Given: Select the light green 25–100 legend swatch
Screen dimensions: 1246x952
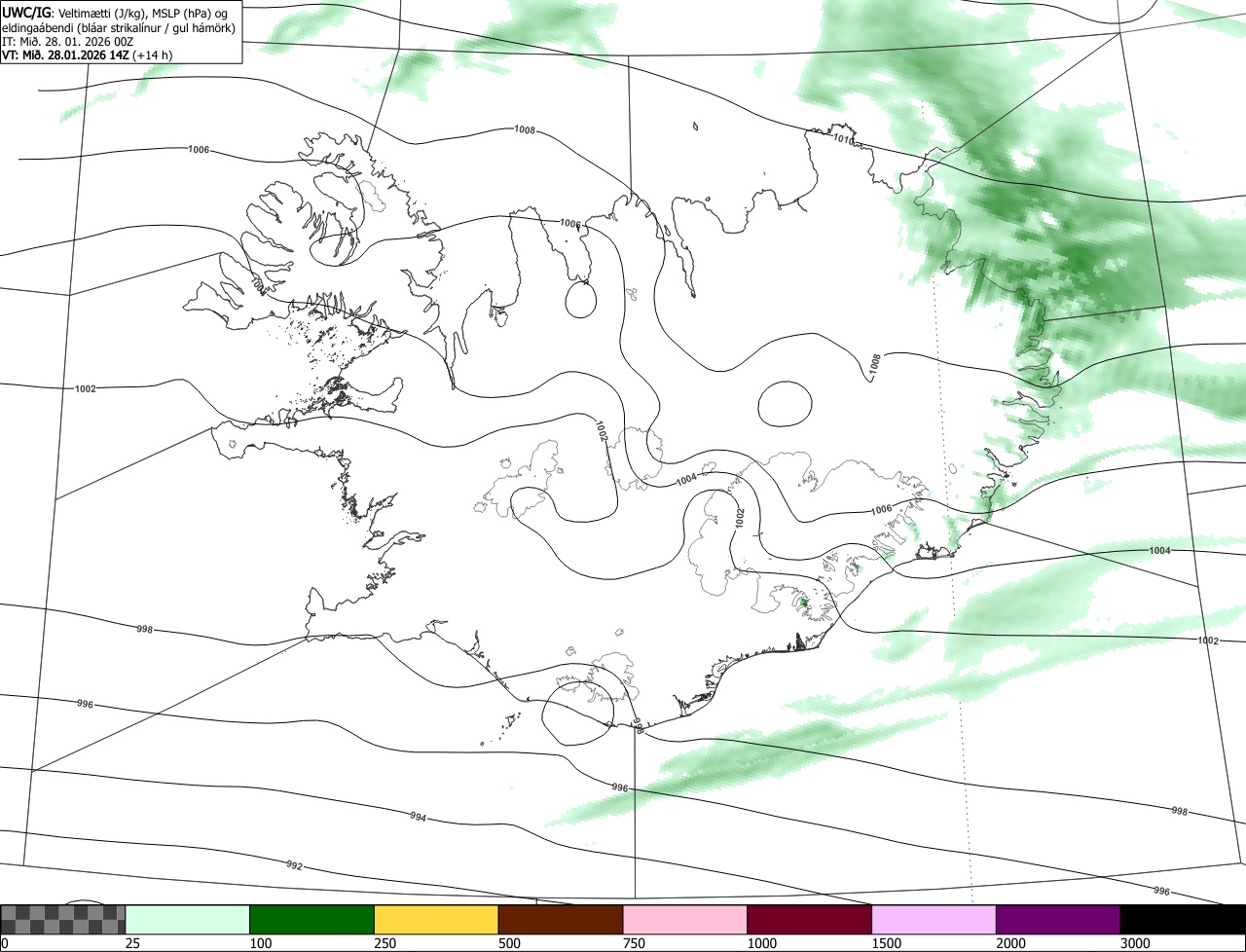Looking at the screenshot, I should (x=188, y=920).
